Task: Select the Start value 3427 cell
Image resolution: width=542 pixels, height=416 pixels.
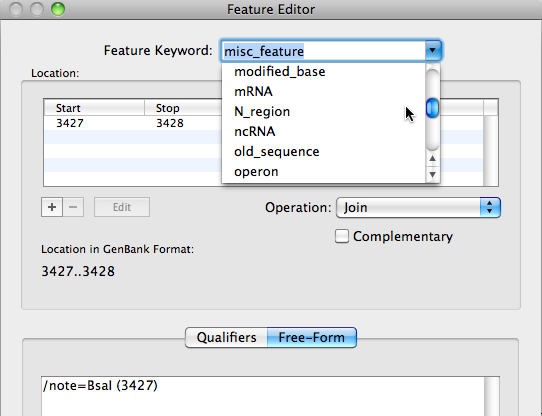Action: click(70, 123)
